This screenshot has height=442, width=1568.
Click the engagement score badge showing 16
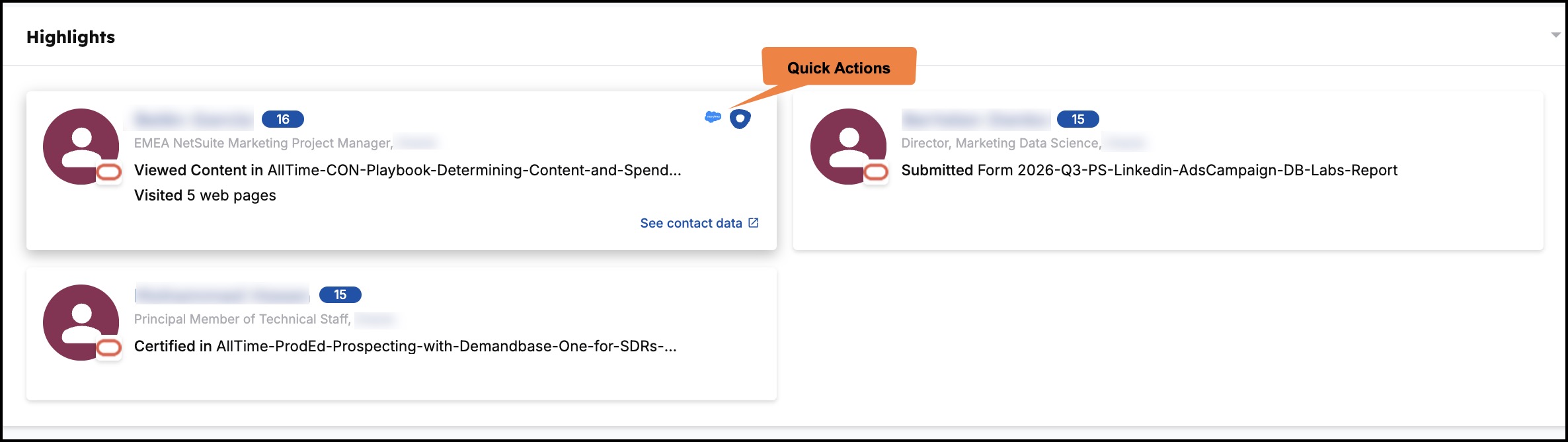(283, 119)
